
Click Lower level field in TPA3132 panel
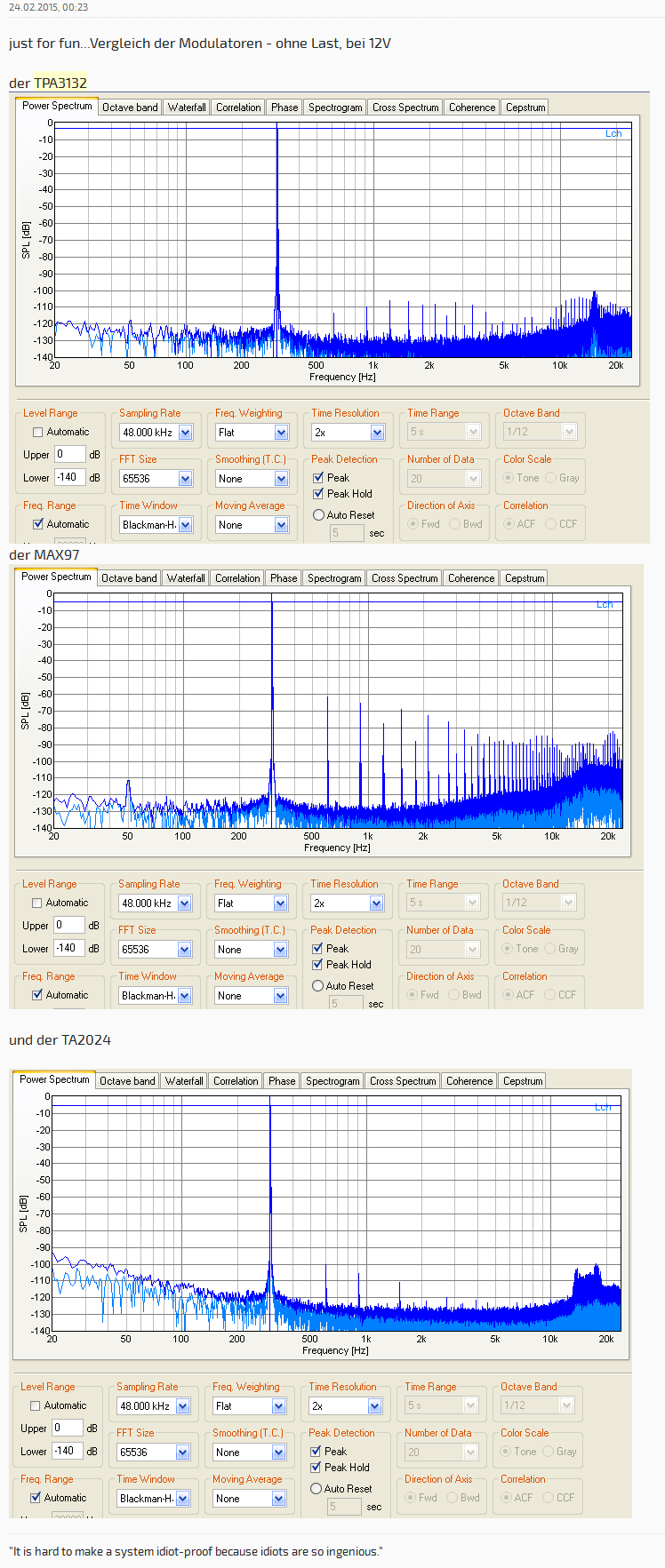click(70, 477)
